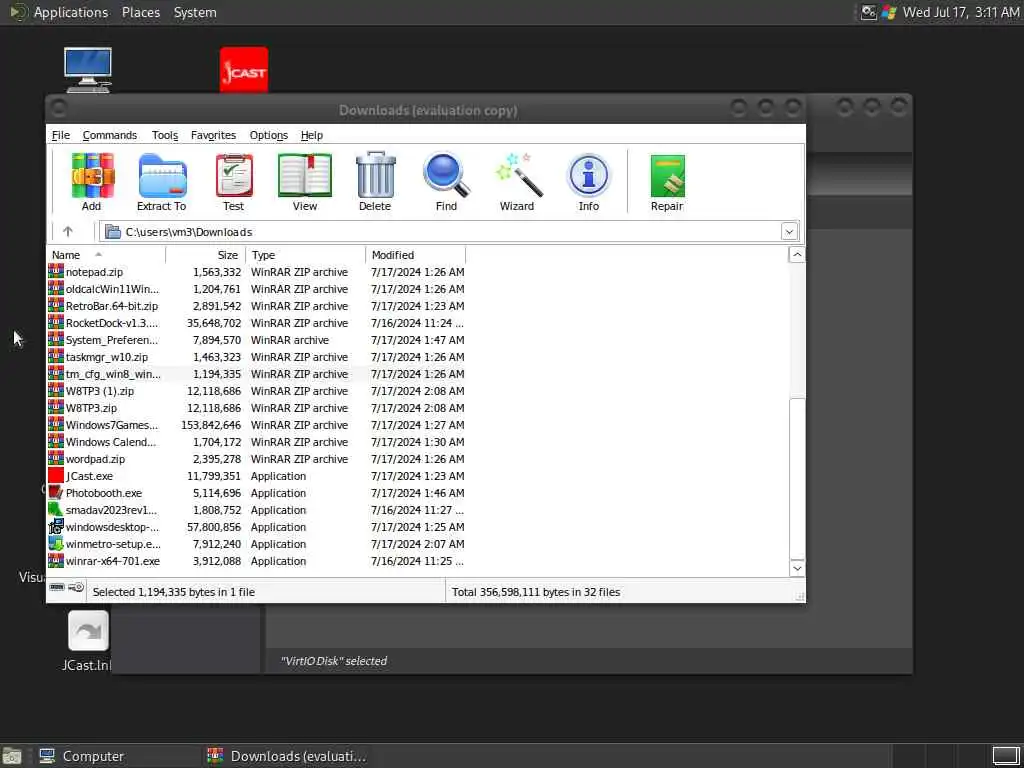Select the winrar-x64-701.exe icon

[56, 561]
